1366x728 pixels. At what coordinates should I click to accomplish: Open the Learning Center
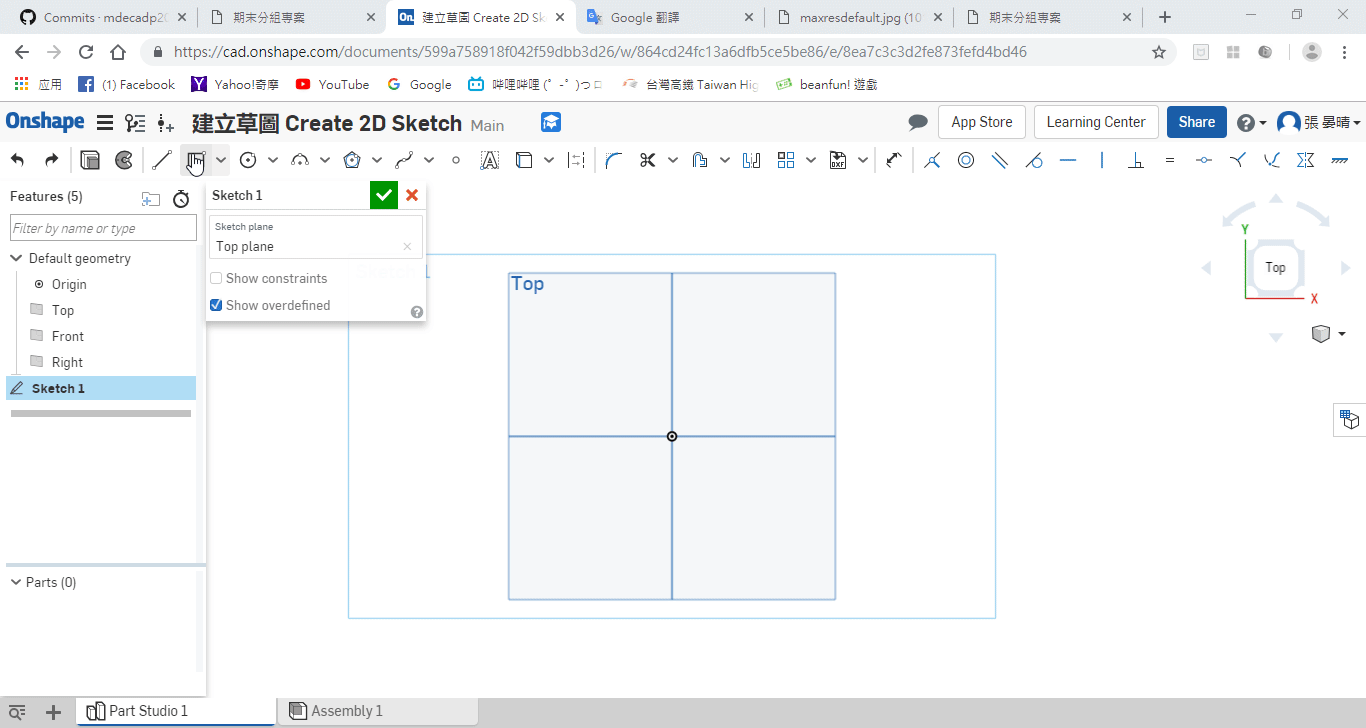coord(1096,122)
